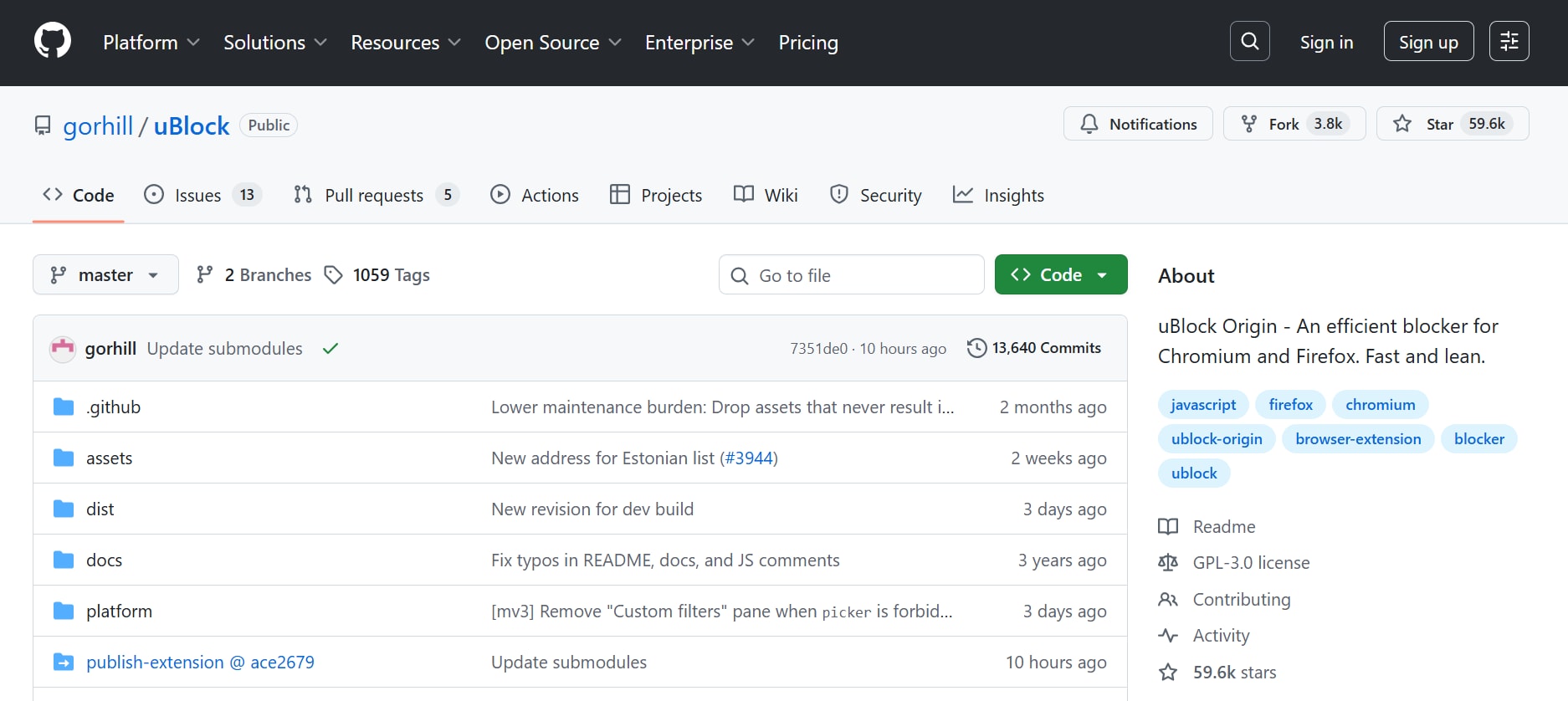Click the branch icon beside 2 Branches

tap(204, 274)
